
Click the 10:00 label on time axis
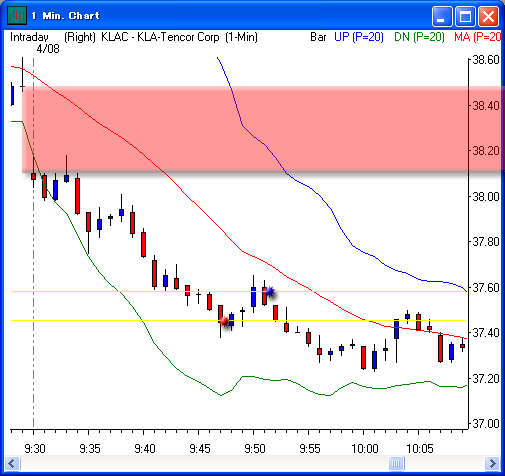tap(365, 449)
